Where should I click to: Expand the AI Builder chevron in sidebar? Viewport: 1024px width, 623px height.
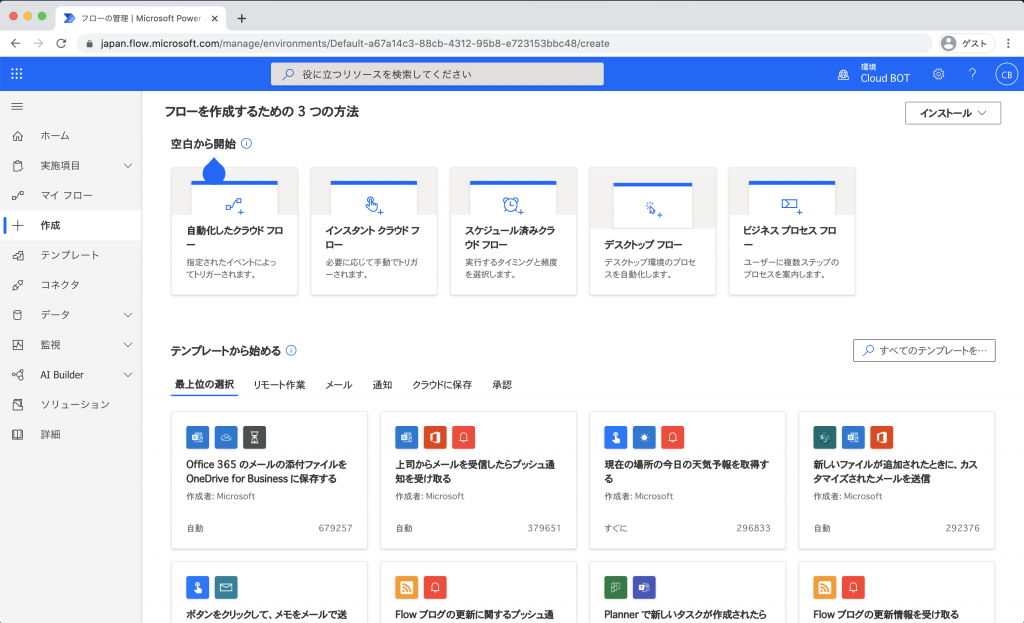click(128, 375)
